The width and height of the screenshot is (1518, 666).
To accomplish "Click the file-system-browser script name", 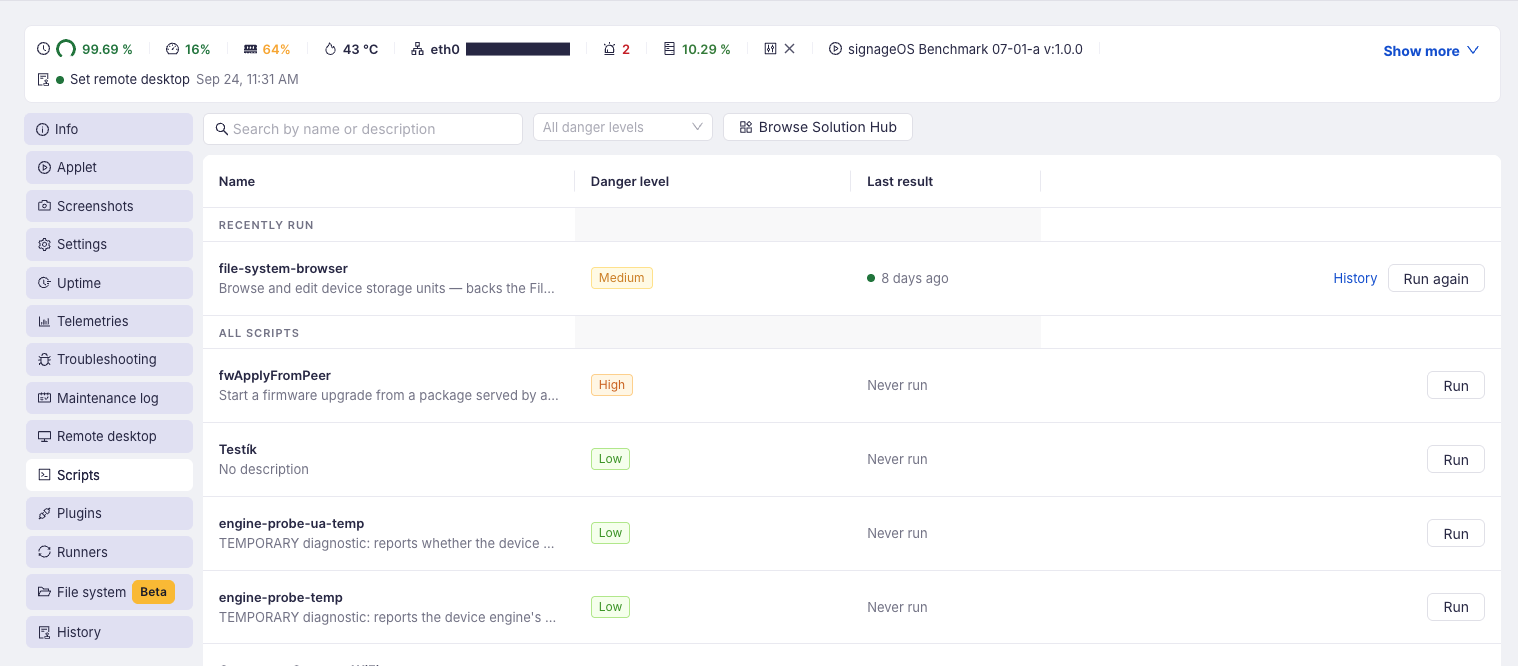I will click(x=283, y=268).
